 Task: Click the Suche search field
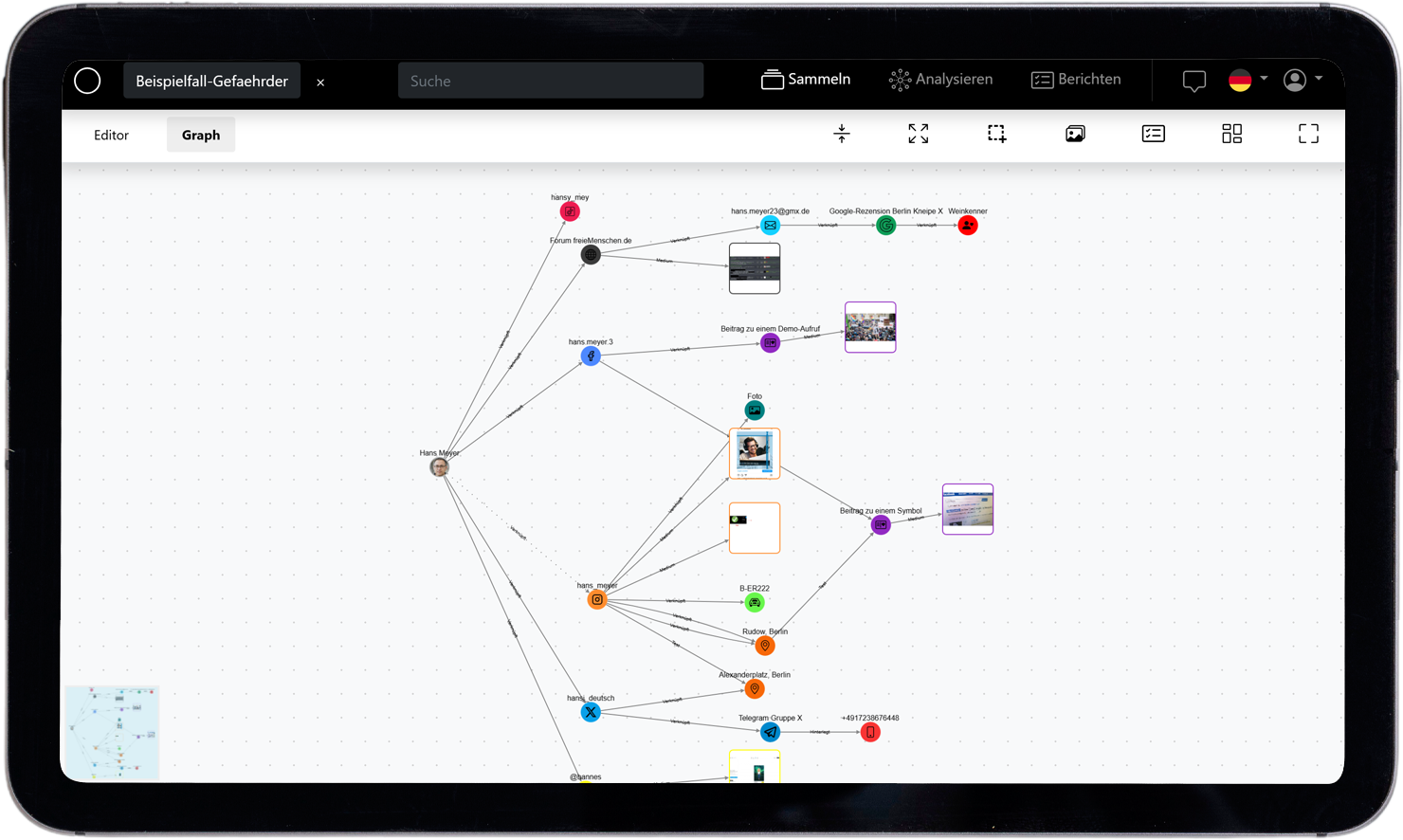[551, 81]
